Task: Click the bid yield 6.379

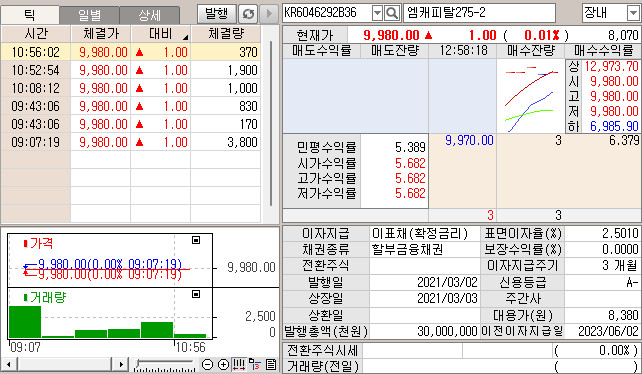Action: coord(624,141)
